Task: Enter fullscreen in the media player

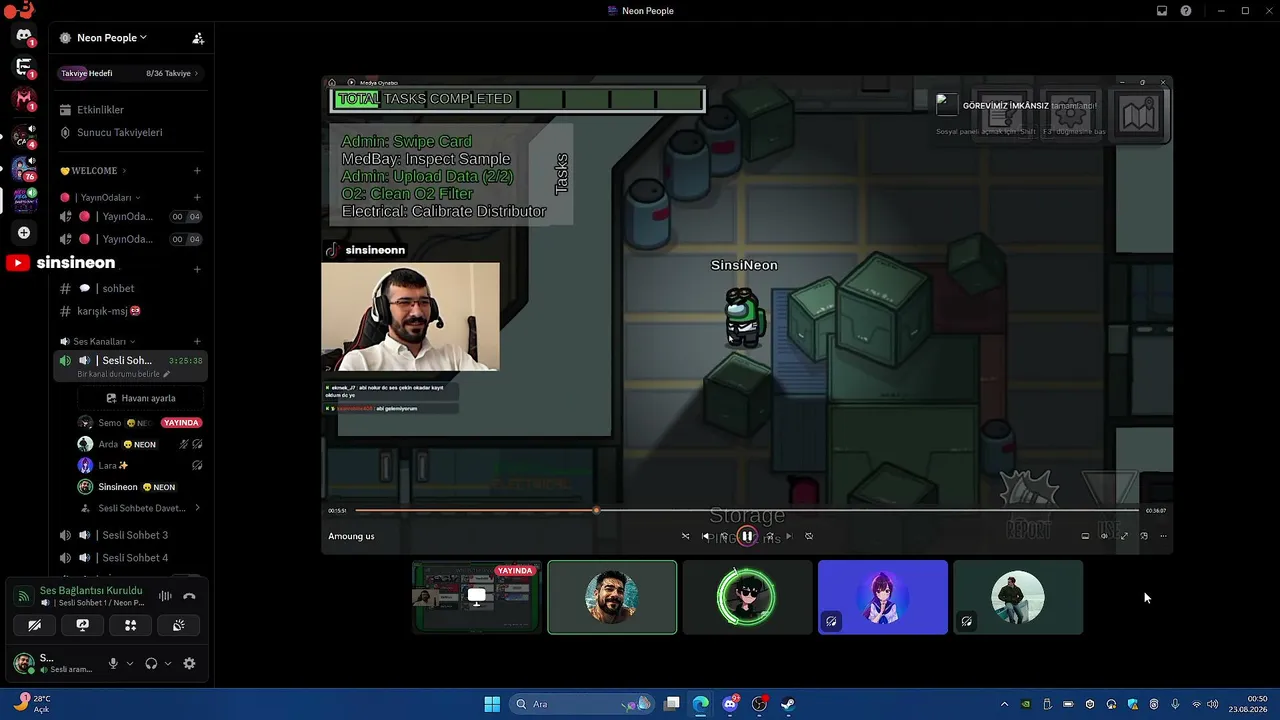Action: 1124,536
